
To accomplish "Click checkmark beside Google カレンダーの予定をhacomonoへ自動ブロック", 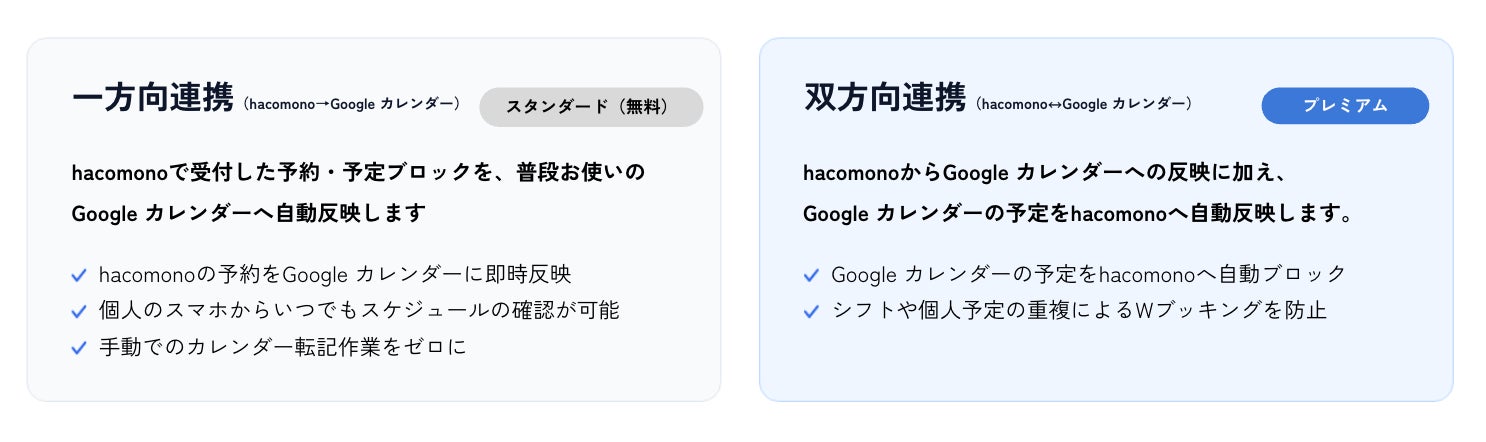I will tap(811, 274).
